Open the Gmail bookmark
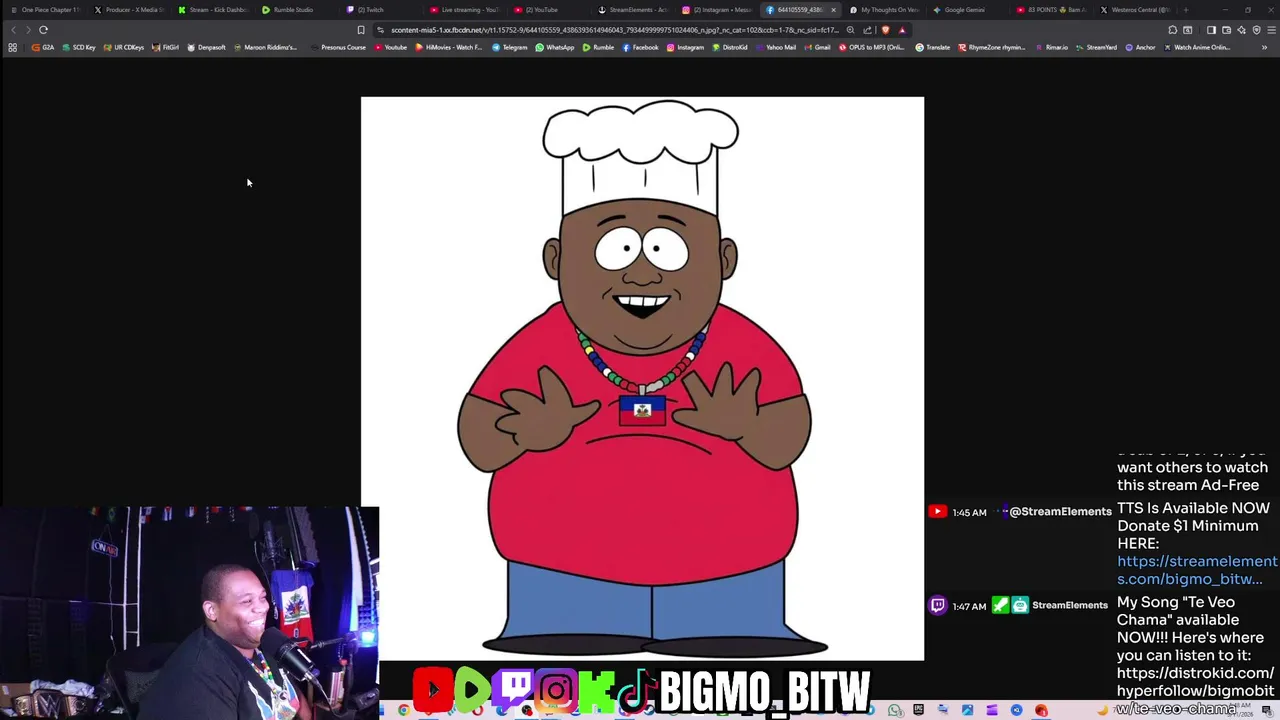 [x=817, y=47]
